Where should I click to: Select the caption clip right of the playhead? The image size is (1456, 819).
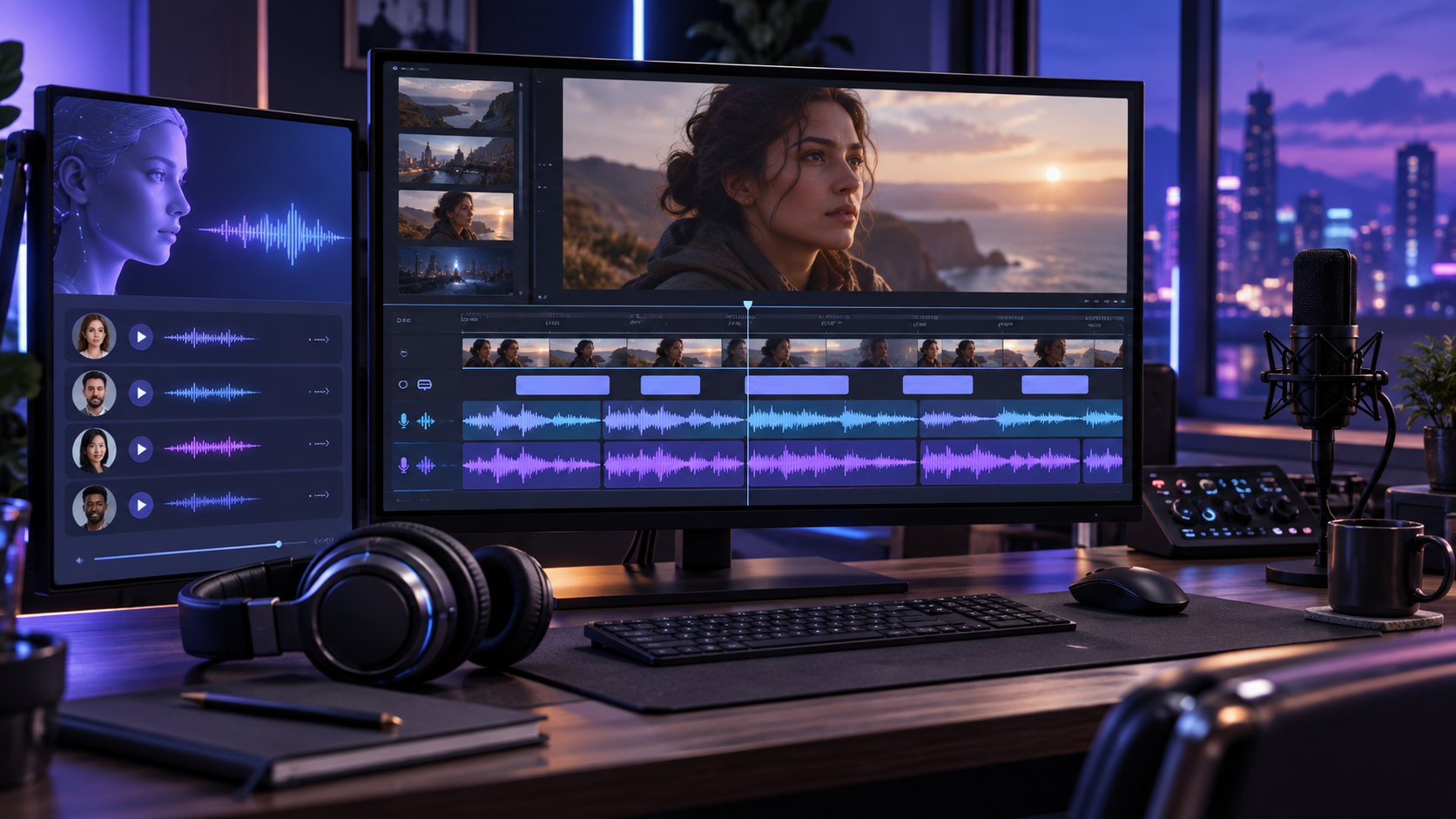click(799, 385)
